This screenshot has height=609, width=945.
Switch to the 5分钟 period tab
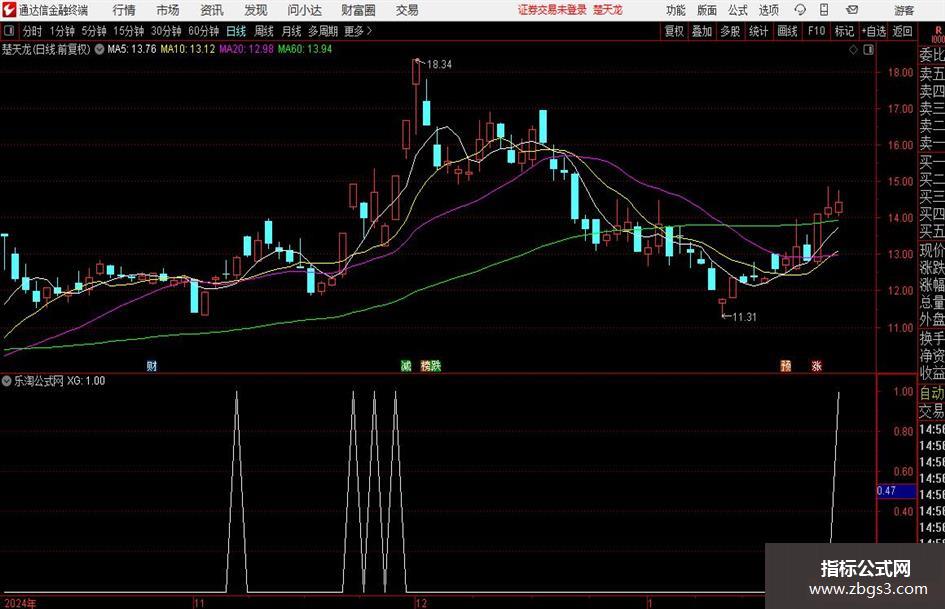pos(94,31)
